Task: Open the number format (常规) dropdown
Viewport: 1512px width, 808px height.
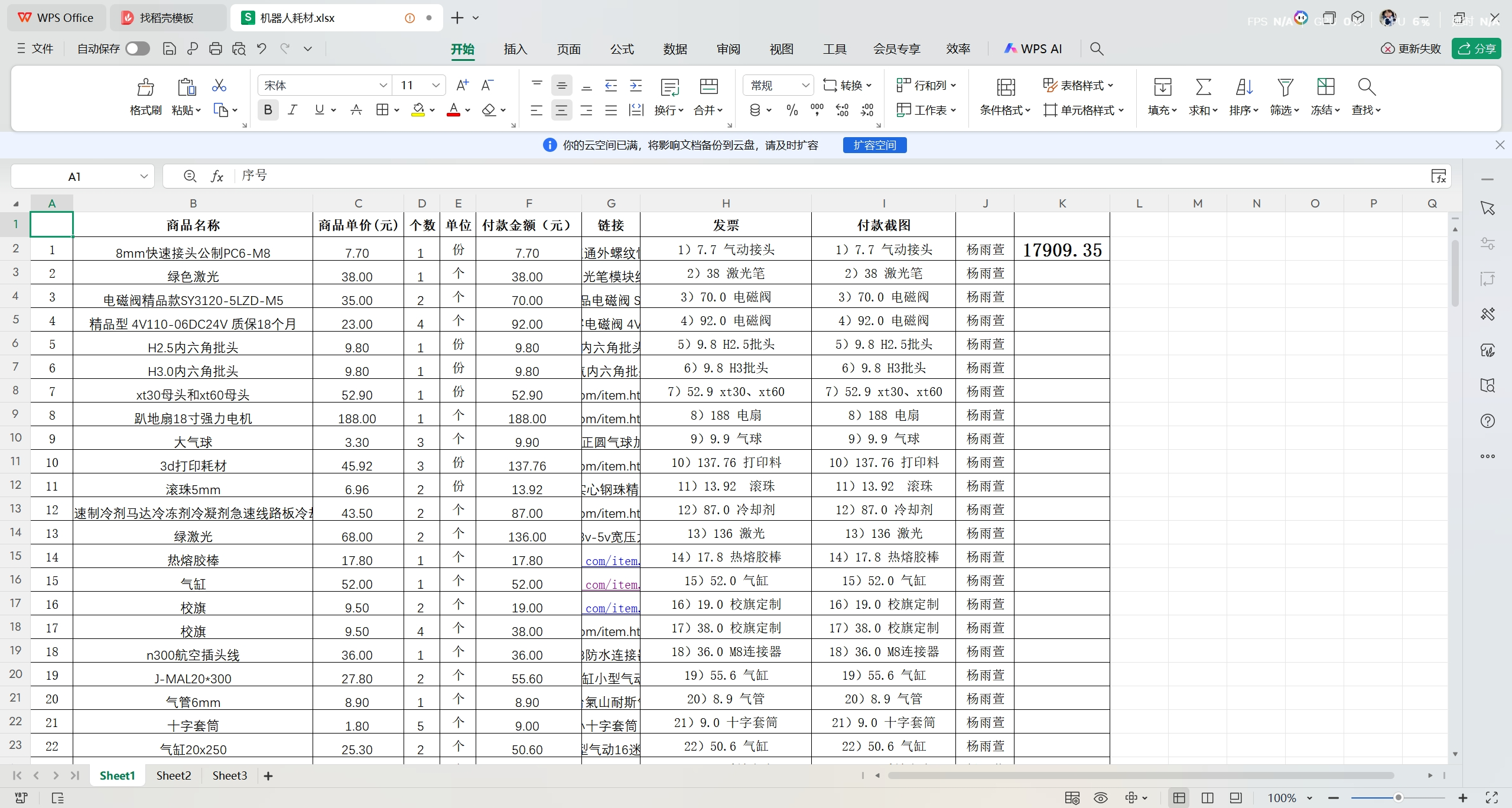Action: pos(805,85)
